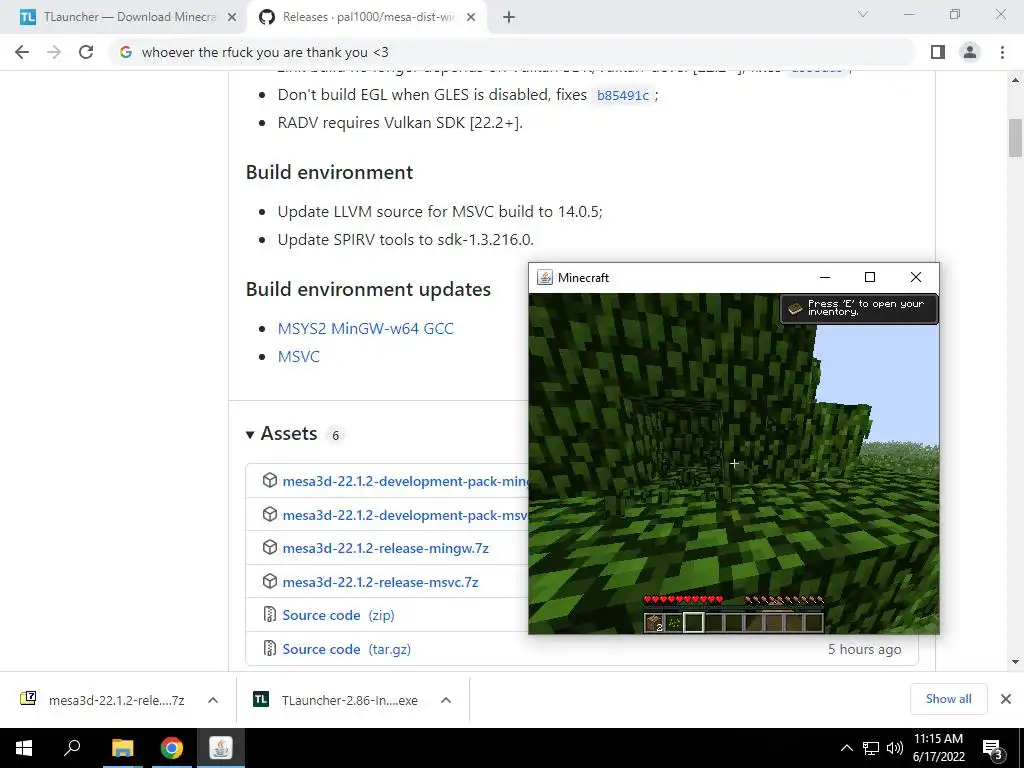The width and height of the screenshot is (1024, 768).
Task: Click Show all downloads
Action: [x=948, y=699]
